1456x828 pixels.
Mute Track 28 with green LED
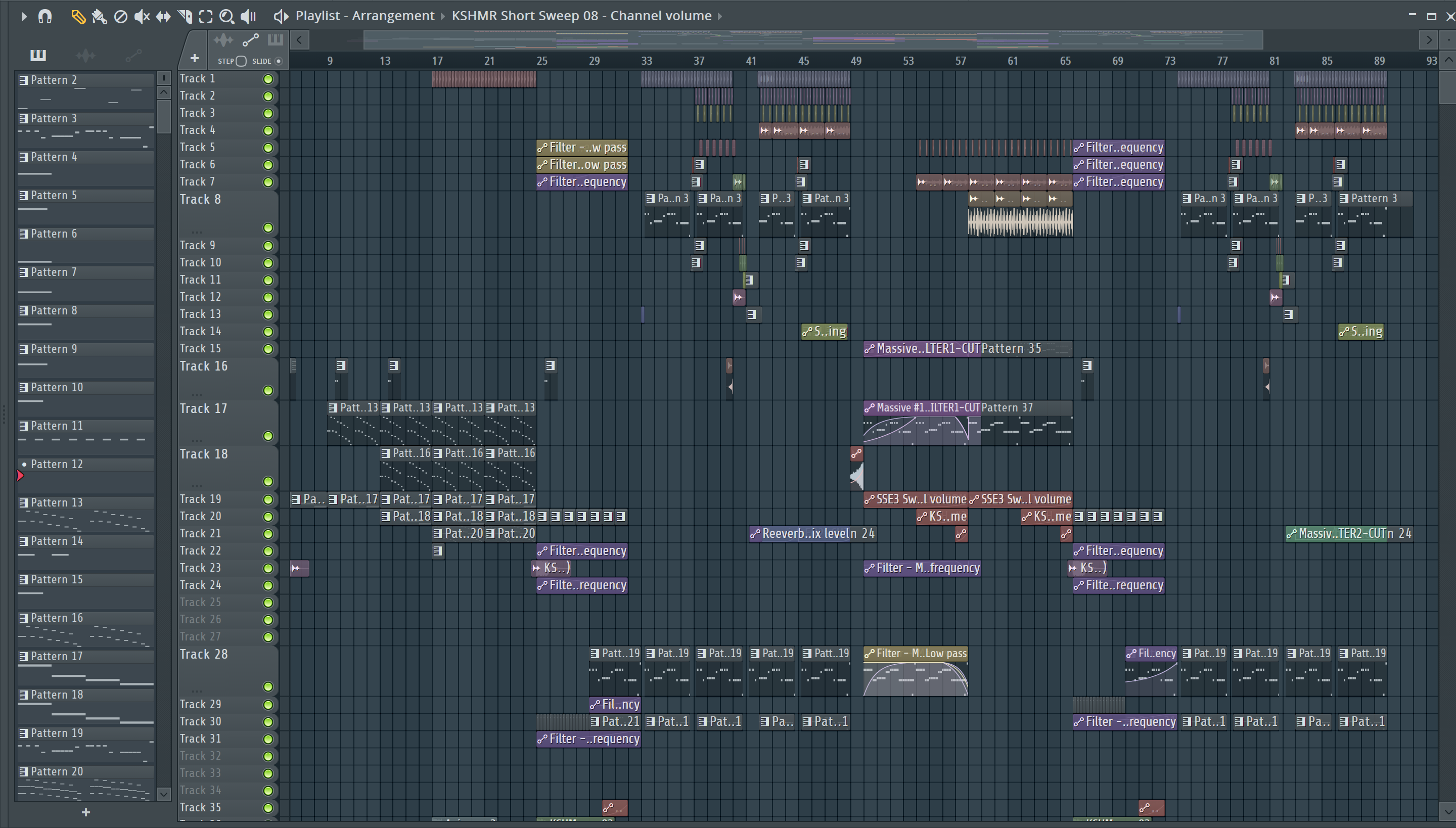[x=268, y=687]
